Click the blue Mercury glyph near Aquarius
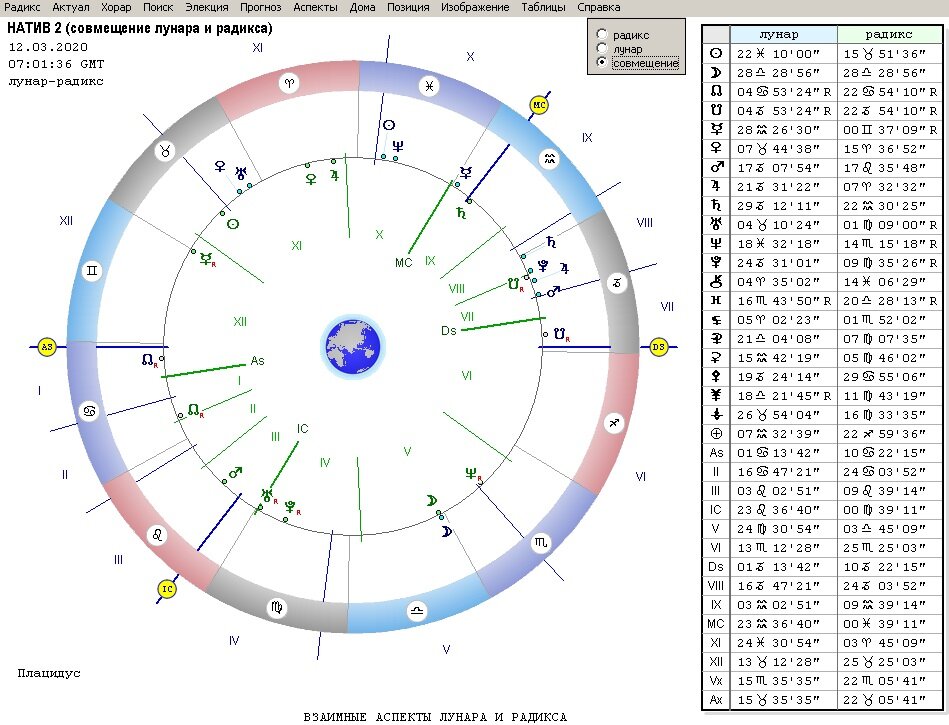Image resolution: width=949 pixels, height=725 pixels. click(x=465, y=173)
